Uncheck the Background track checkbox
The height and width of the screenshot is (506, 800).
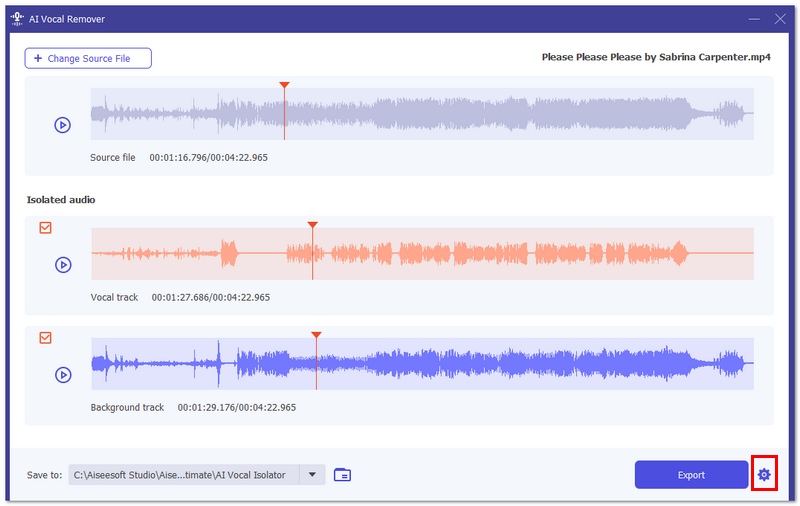[x=45, y=338]
